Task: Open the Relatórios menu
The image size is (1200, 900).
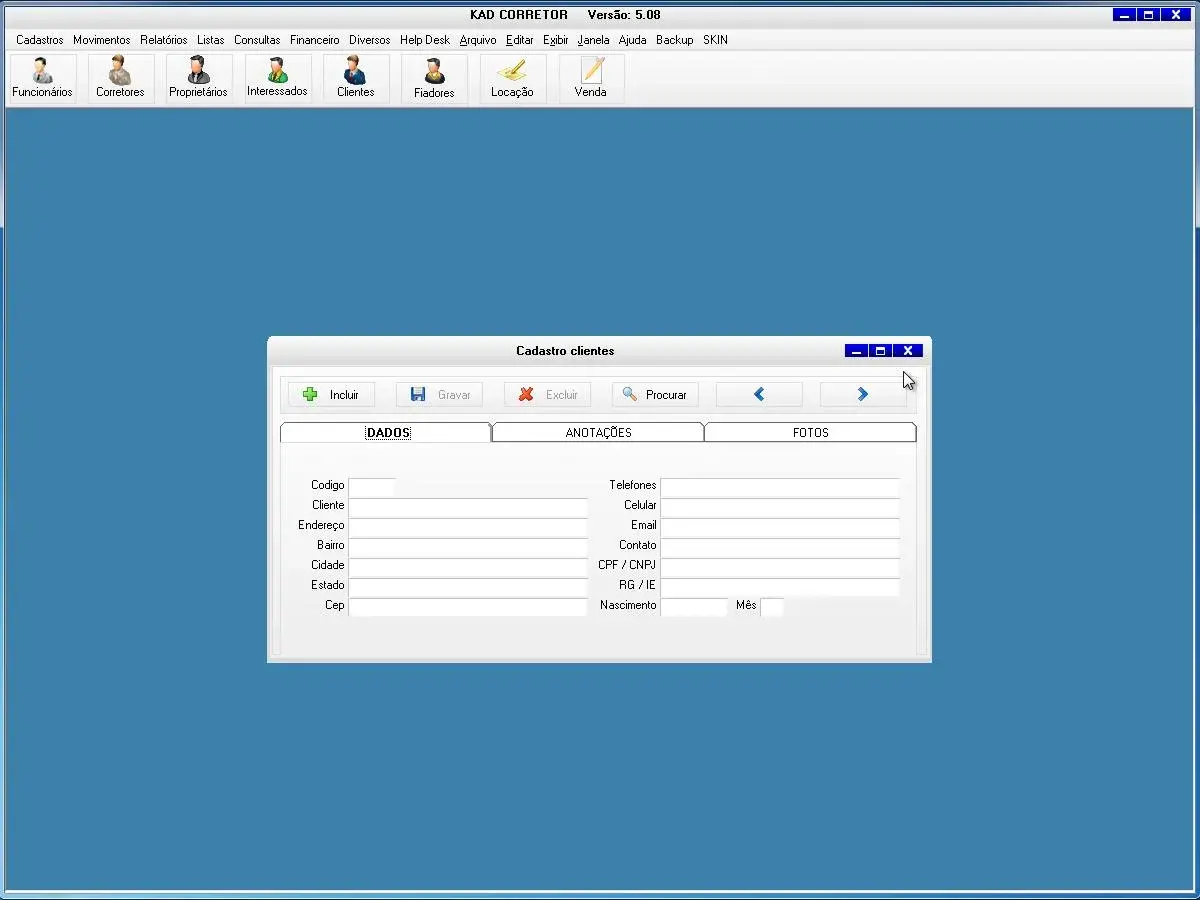Action: point(163,40)
